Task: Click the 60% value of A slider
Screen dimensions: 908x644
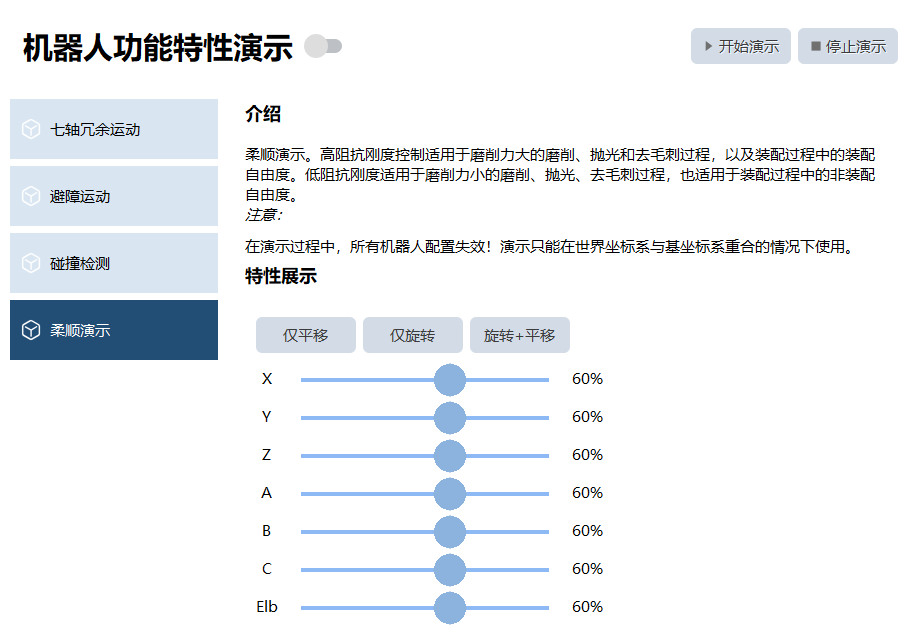Action: tap(587, 493)
